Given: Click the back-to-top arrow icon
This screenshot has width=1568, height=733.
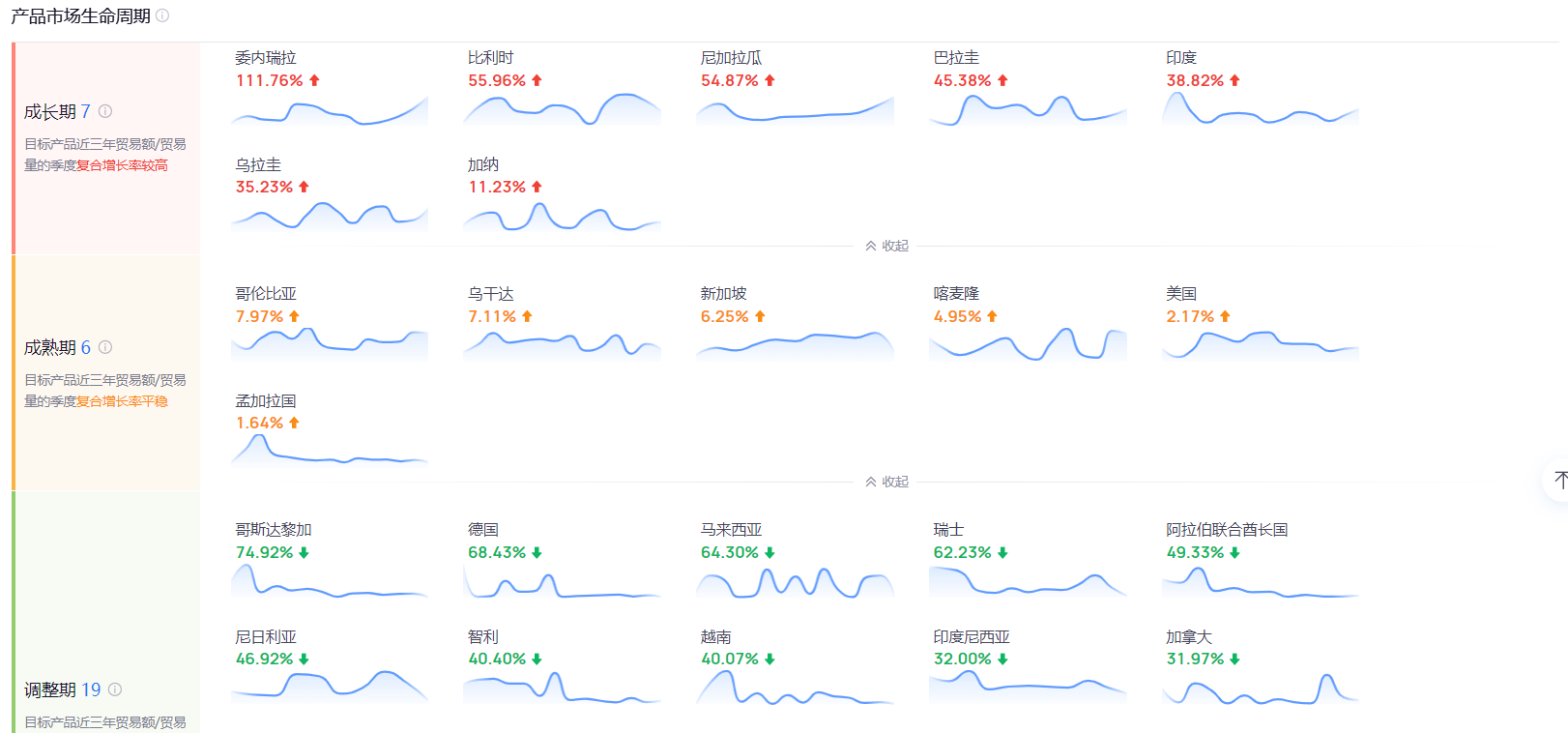Looking at the screenshot, I should click(1559, 480).
